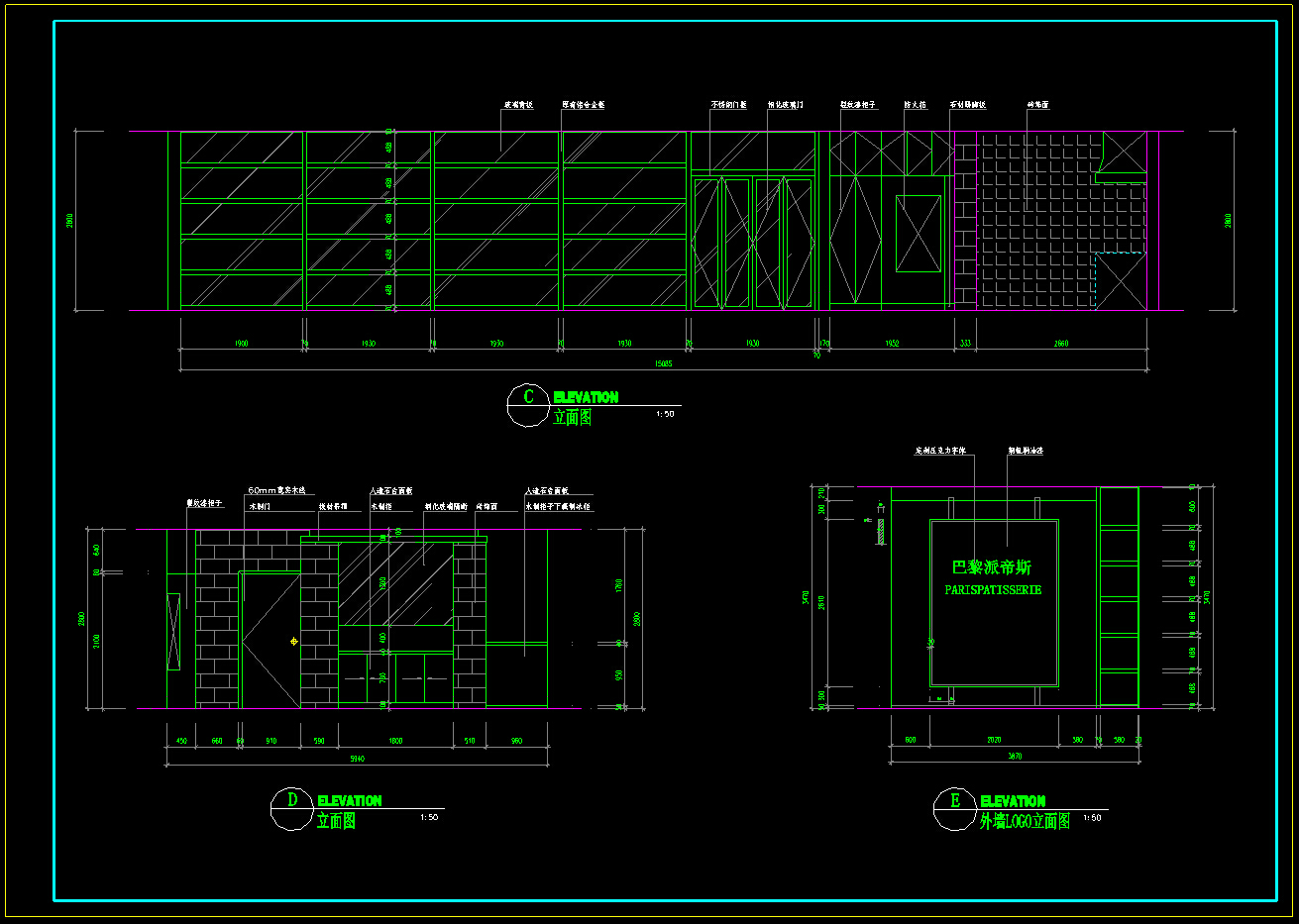This screenshot has width=1299, height=924.
Task: Select the yellow point marker on the door
Action: 293,642
